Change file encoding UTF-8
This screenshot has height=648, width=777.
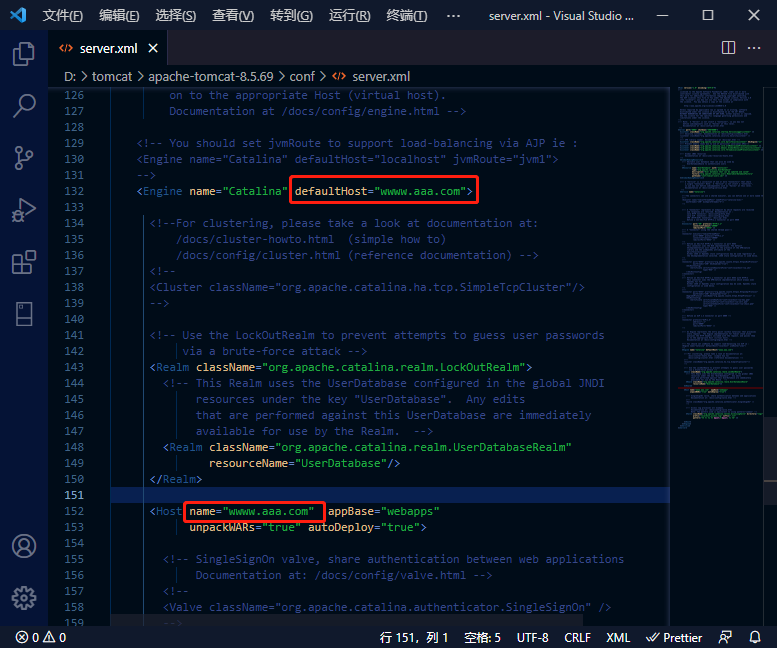click(x=532, y=637)
